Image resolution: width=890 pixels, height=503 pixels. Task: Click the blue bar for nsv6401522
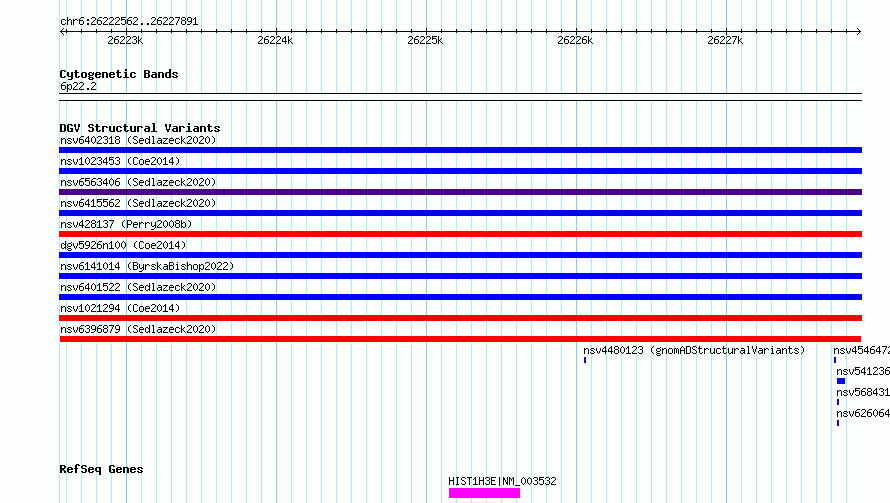tap(460, 297)
